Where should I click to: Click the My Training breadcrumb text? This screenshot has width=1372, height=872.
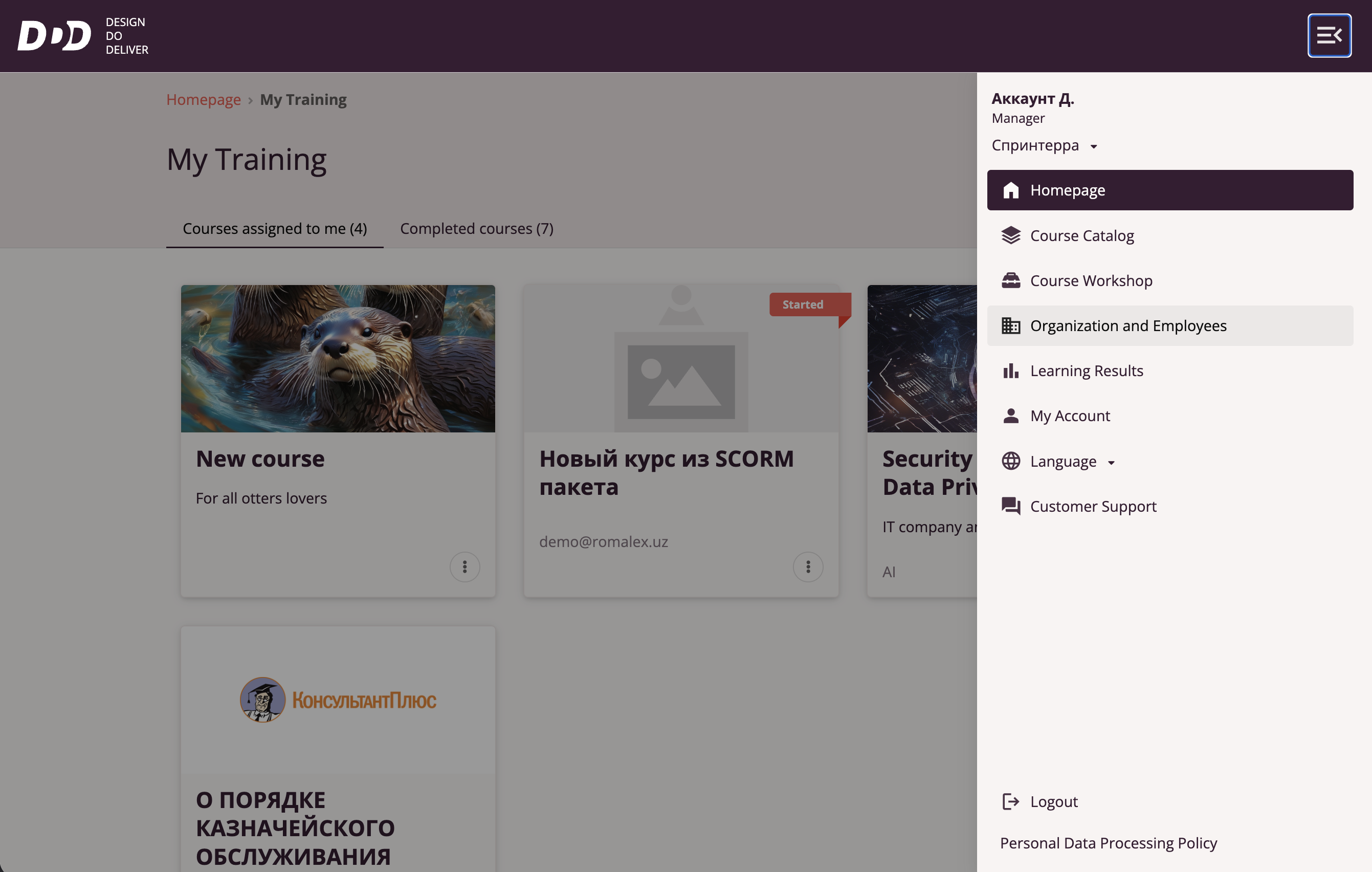pyautogui.click(x=303, y=100)
